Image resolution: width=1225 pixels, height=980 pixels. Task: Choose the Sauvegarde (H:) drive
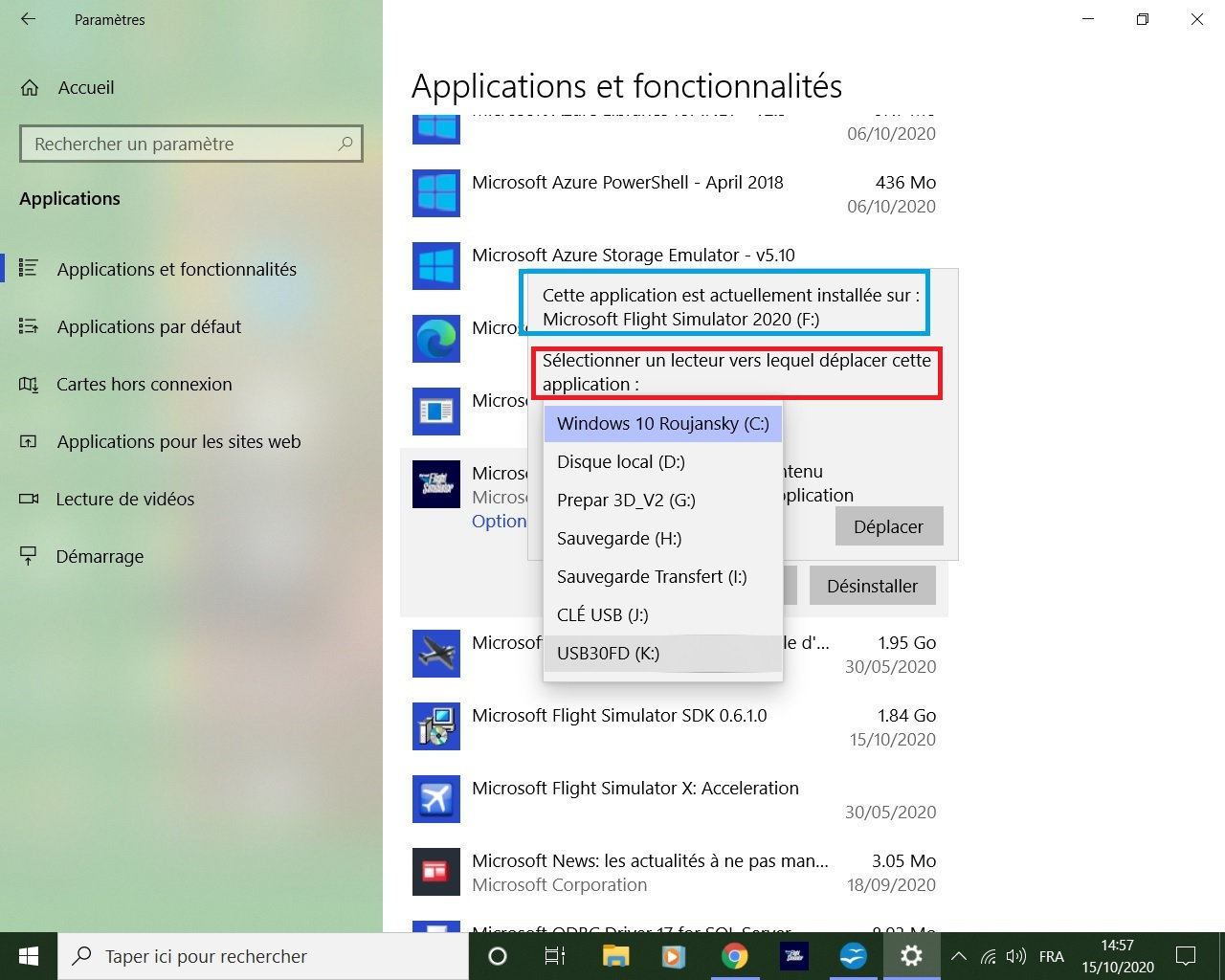click(663, 538)
